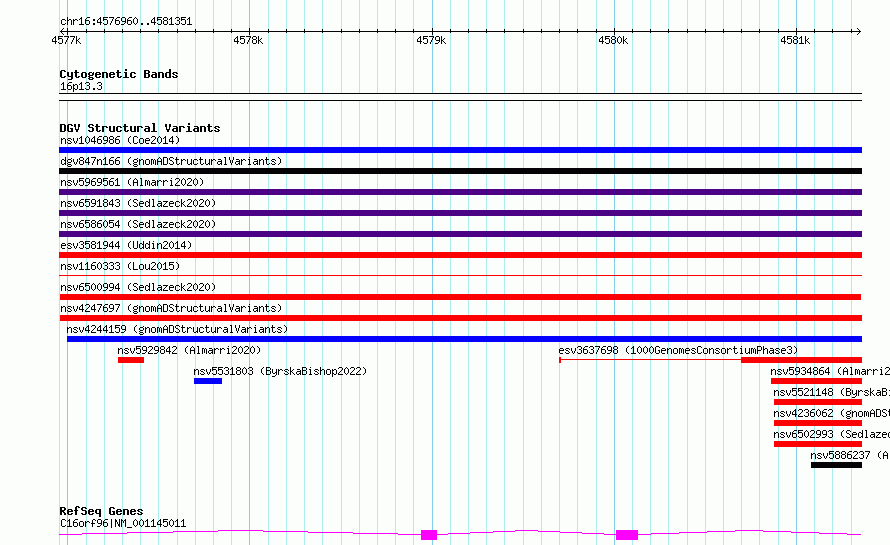Click label nsv1046986 (Coe2014)
This screenshot has height=545, width=890.
coord(120,140)
